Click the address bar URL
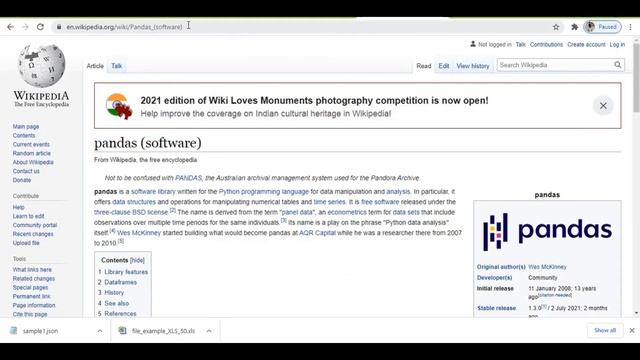The height and width of the screenshot is (360, 640). (124, 27)
